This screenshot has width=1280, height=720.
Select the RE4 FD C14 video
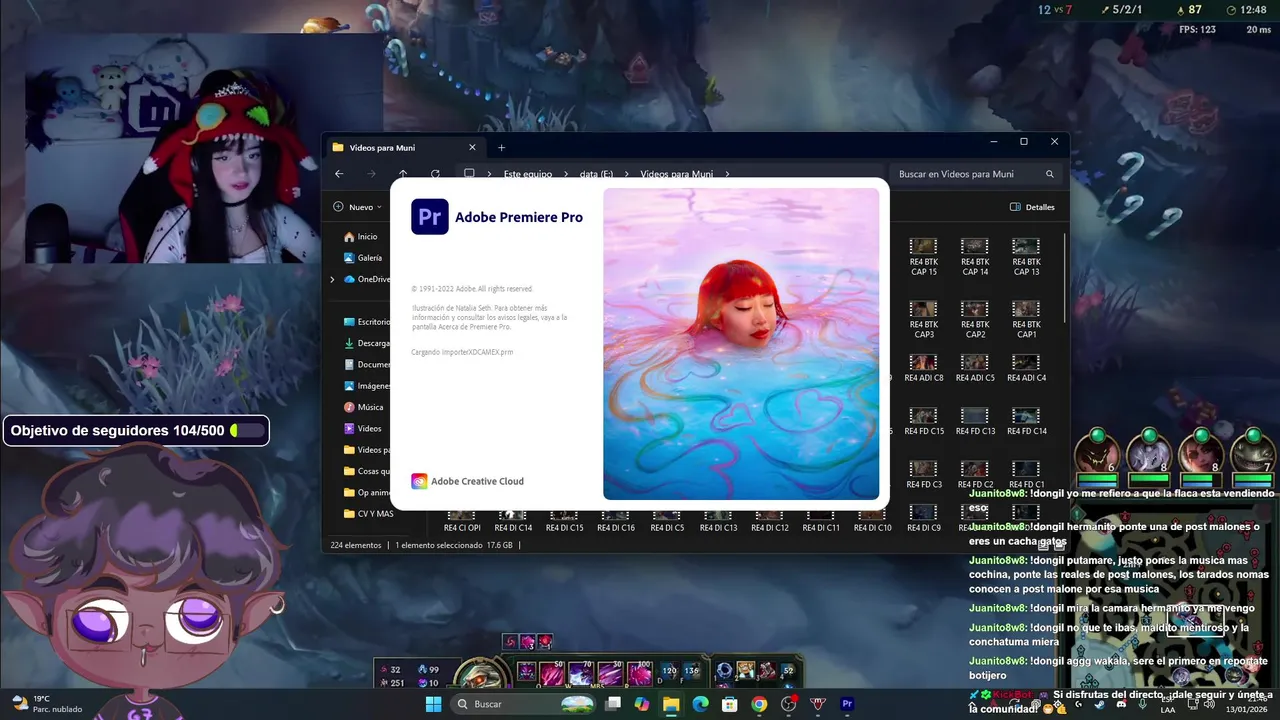point(1026,421)
